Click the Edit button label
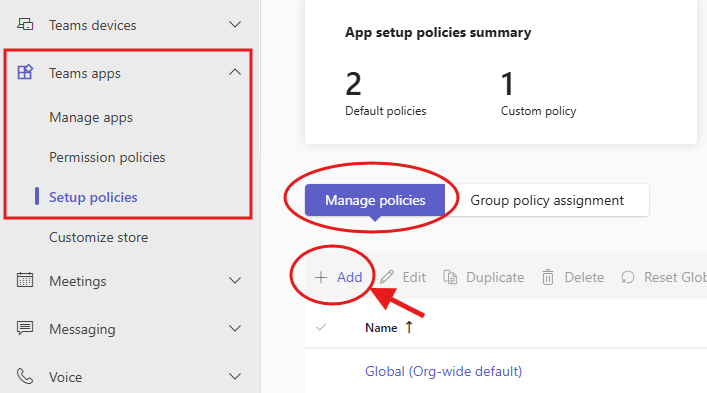 (x=414, y=277)
